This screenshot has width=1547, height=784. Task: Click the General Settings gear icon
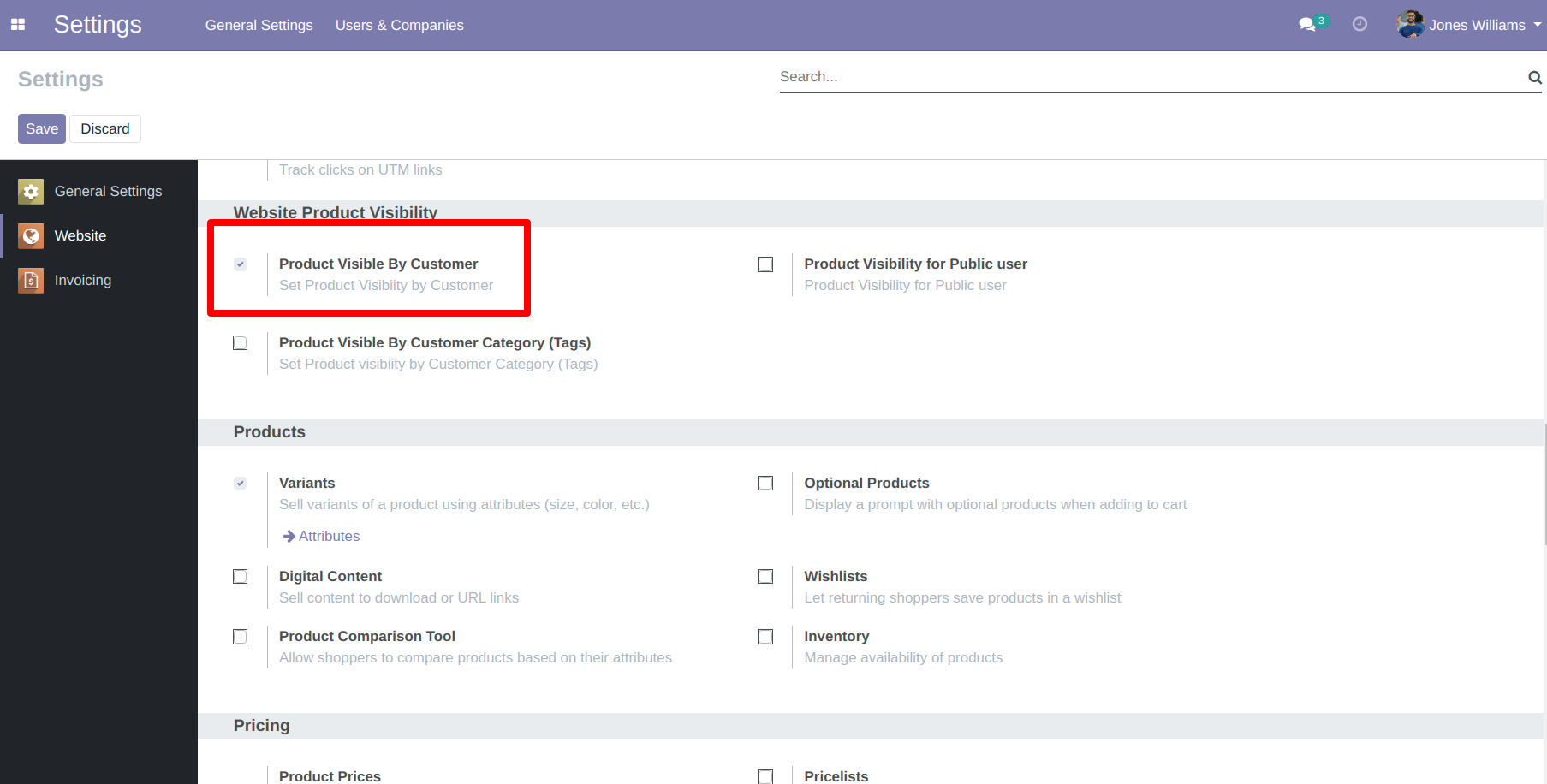pos(31,192)
